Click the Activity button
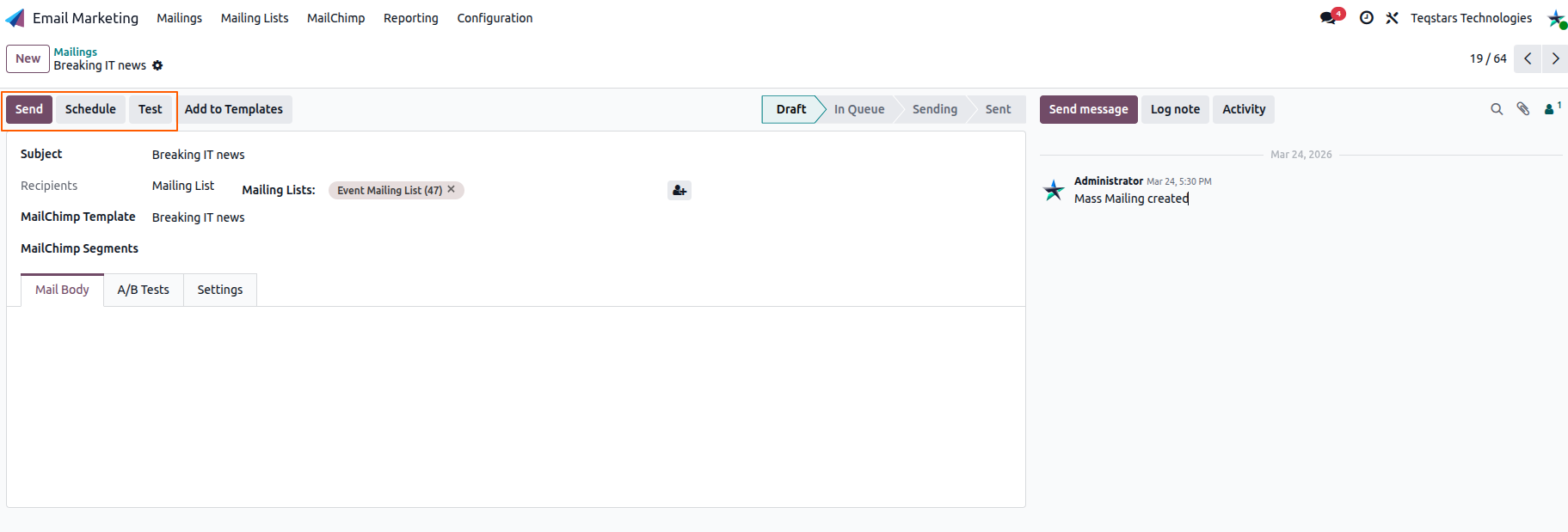 point(1244,109)
